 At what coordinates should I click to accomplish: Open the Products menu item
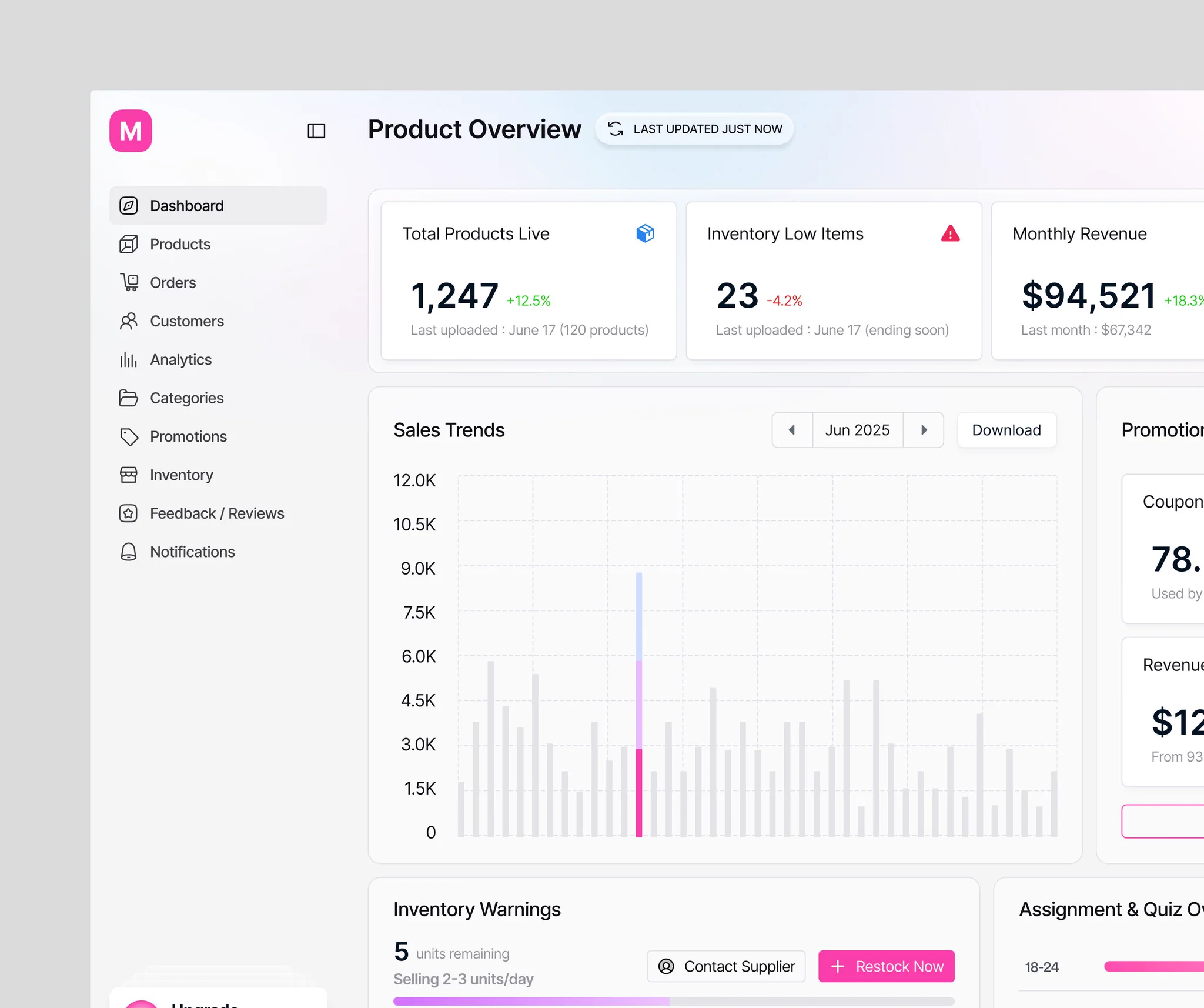(218, 244)
